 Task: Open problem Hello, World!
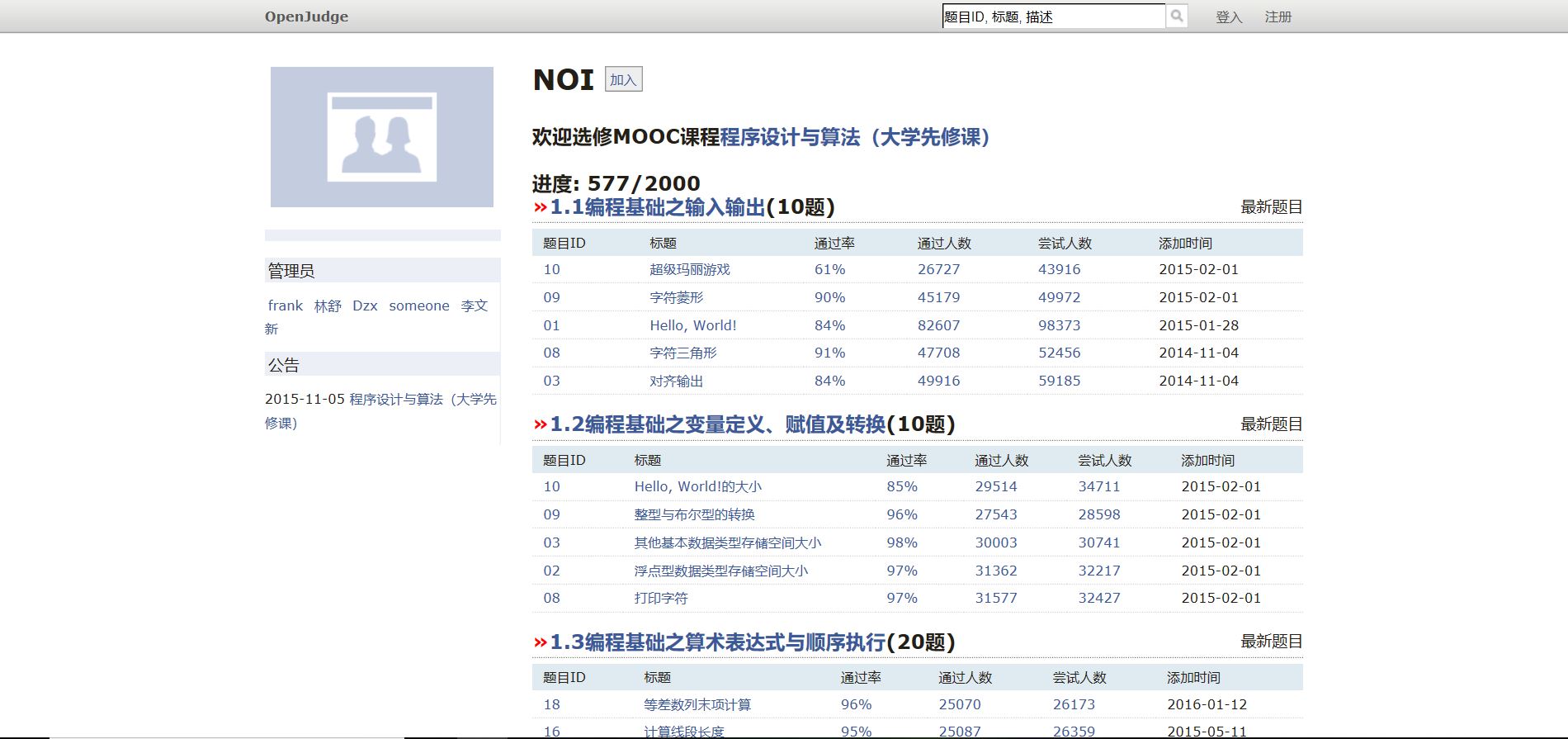tap(693, 325)
